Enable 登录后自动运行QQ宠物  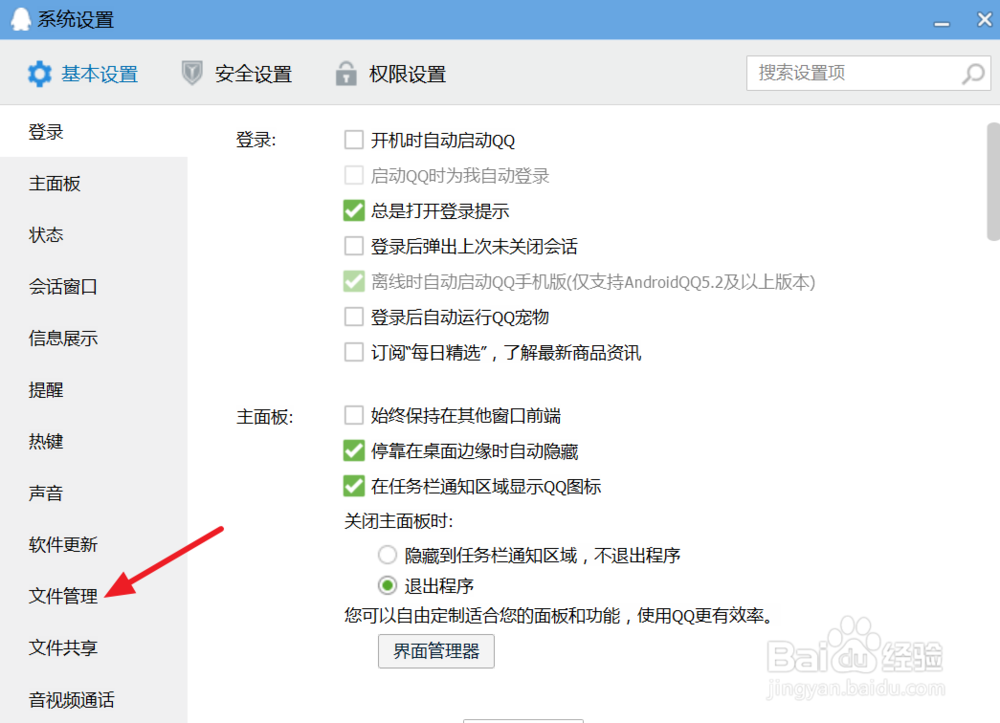pyautogui.click(x=354, y=317)
